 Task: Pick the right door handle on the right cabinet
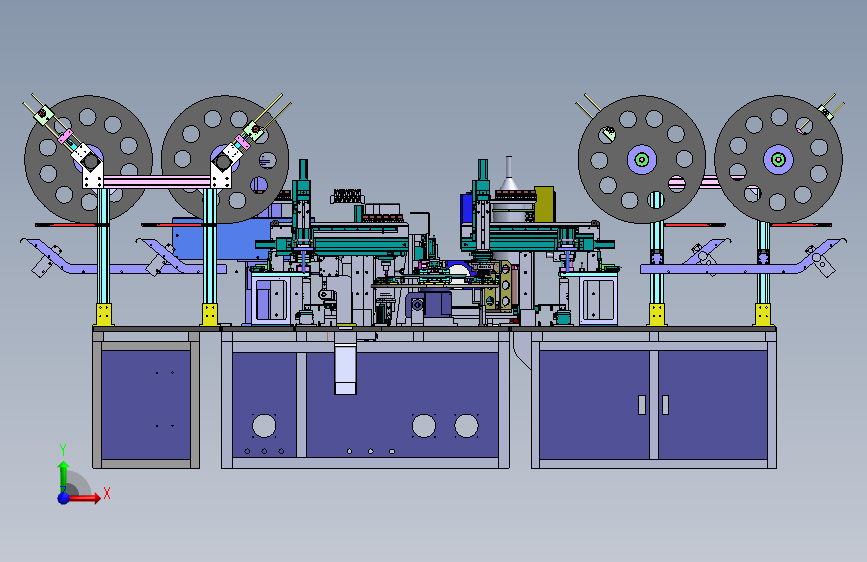pyautogui.click(x=665, y=404)
